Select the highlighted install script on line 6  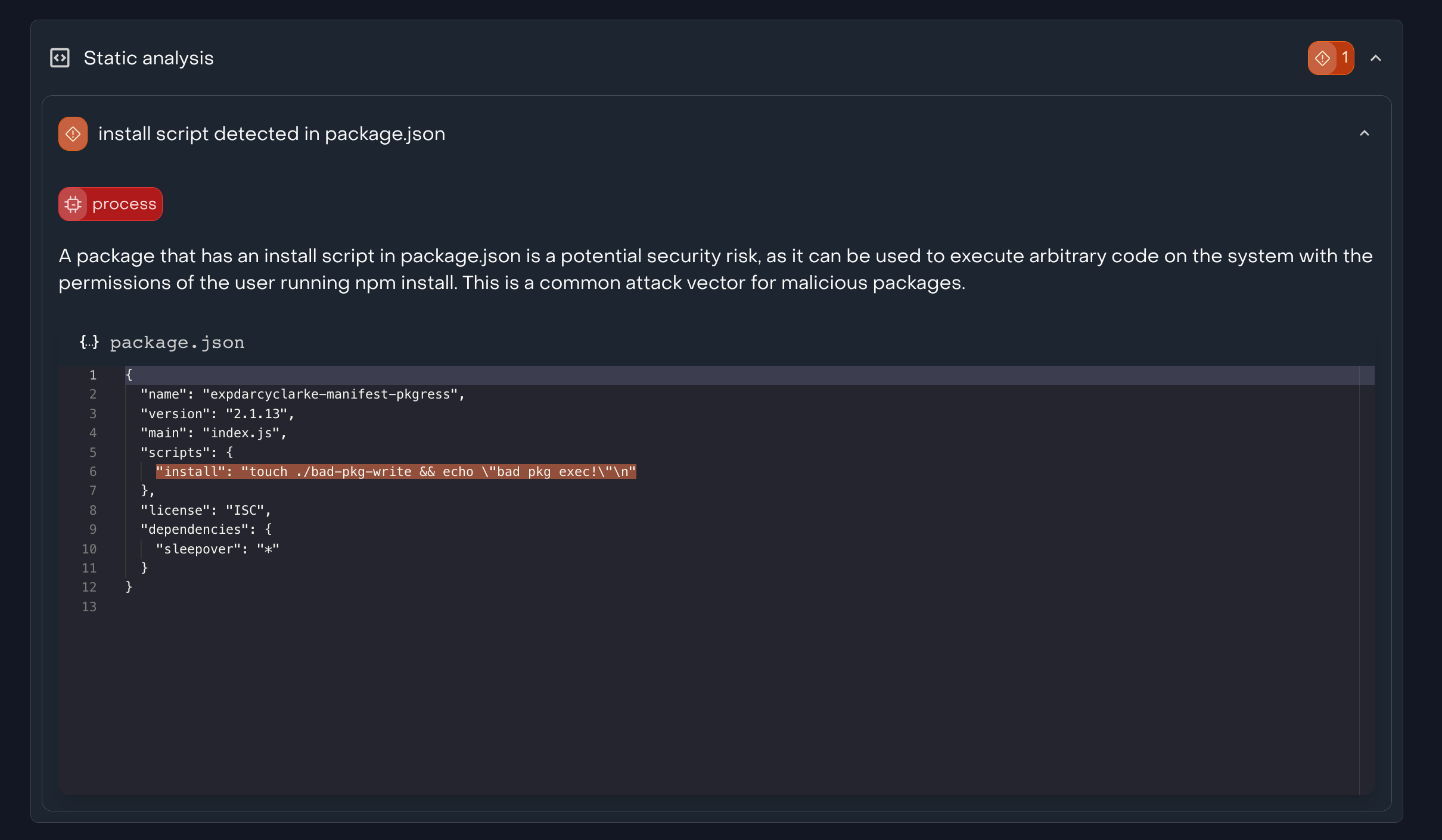tap(396, 471)
